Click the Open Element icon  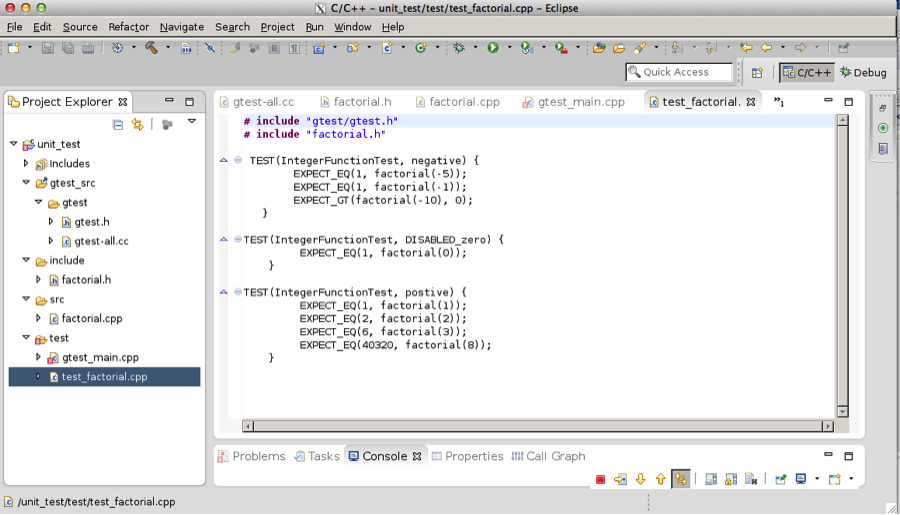[599, 48]
